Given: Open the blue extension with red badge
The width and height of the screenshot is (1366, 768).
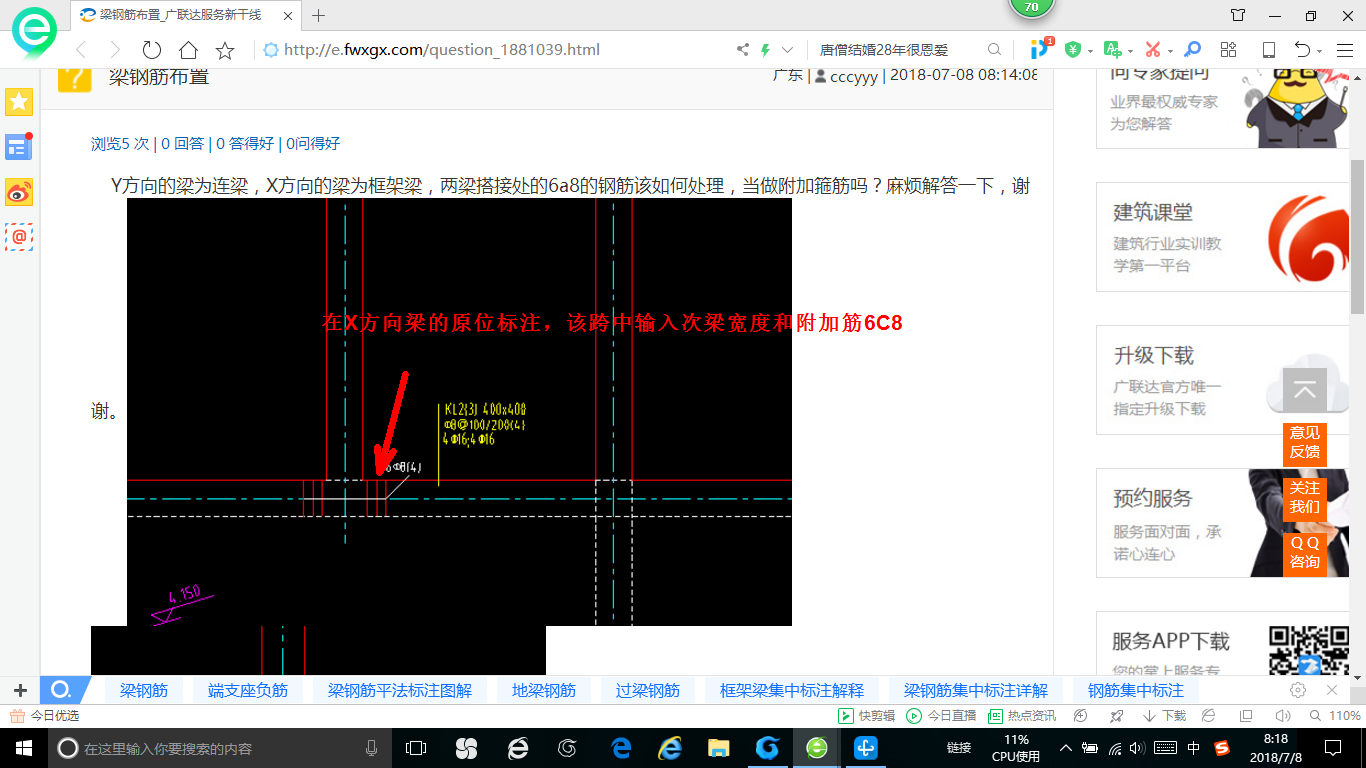Looking at the screenshot, I should click(1041, 48).
